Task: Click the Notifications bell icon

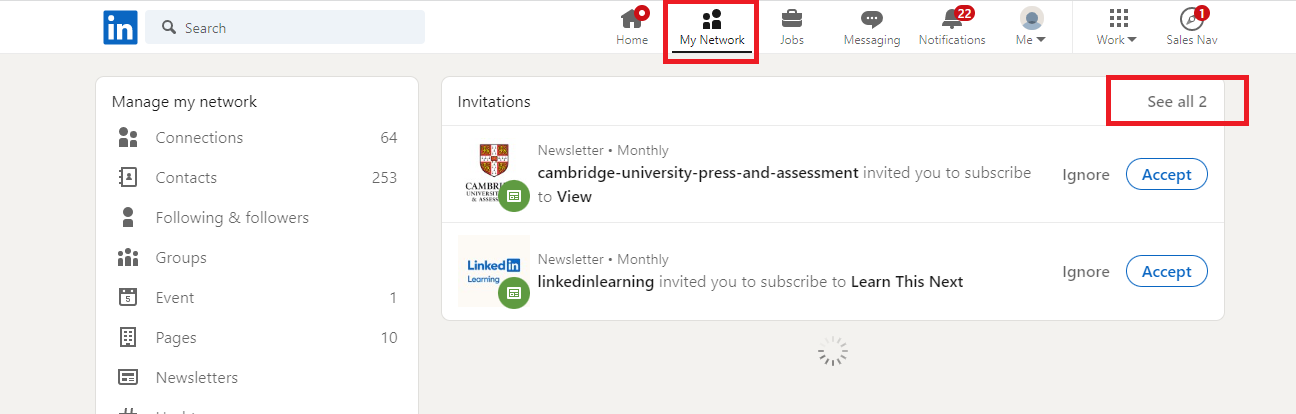Action: click(951, 18)
